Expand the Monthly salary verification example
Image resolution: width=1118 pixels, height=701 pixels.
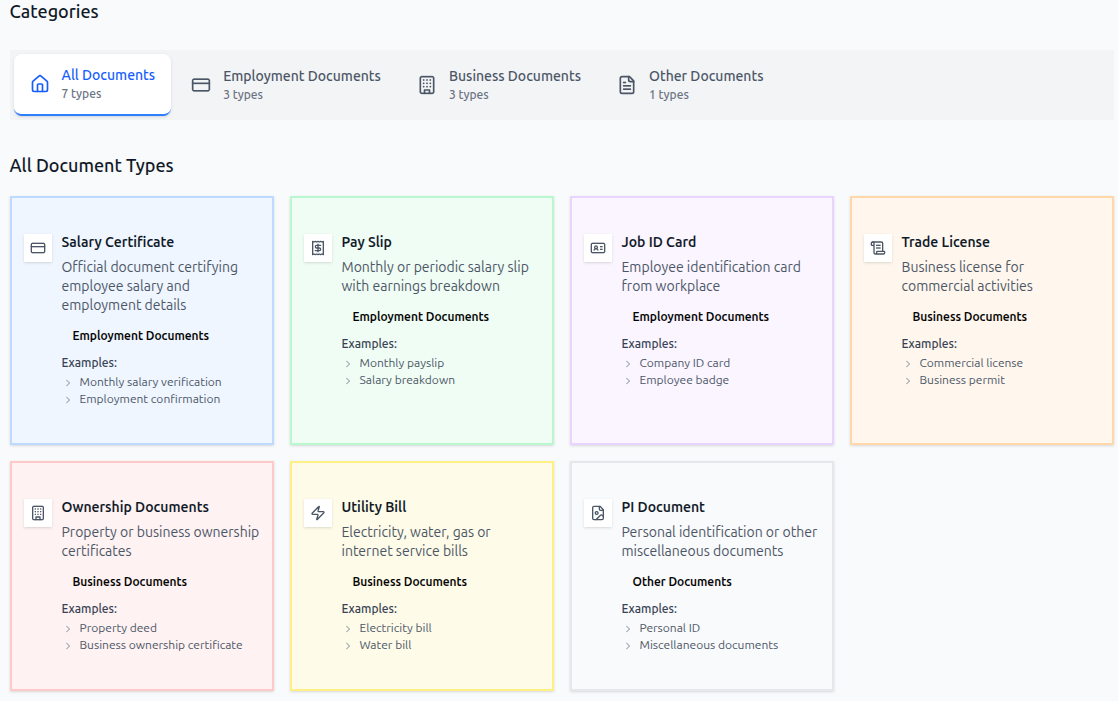tap(150, 382)
